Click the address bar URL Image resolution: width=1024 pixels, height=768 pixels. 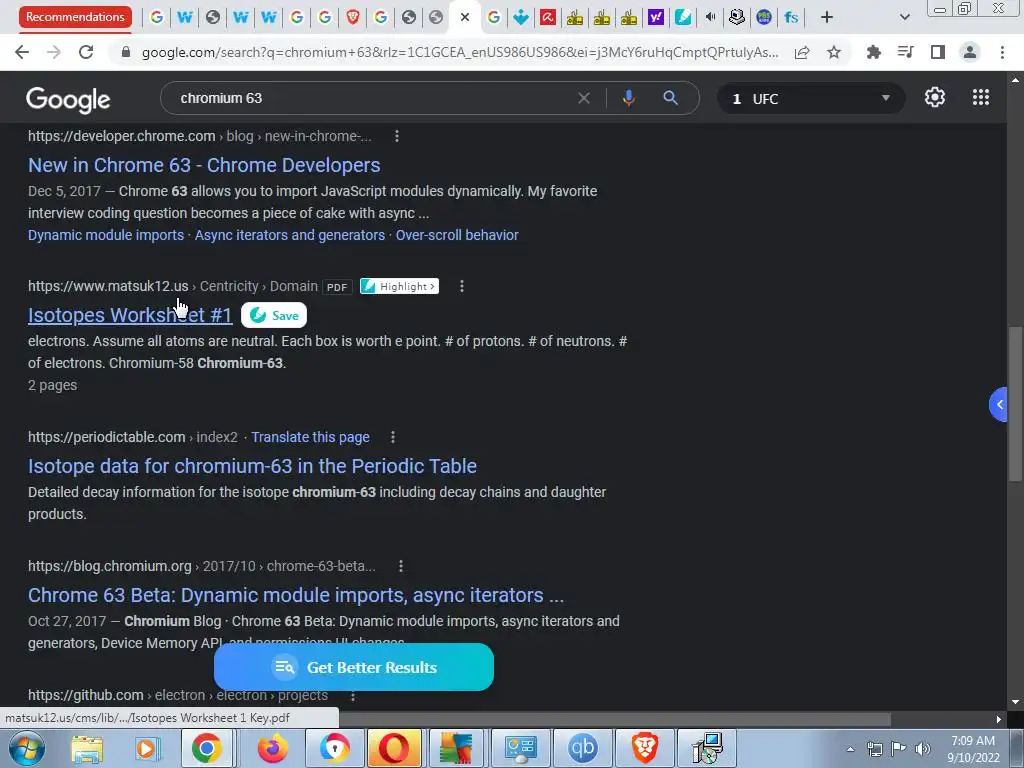(460, 52)
